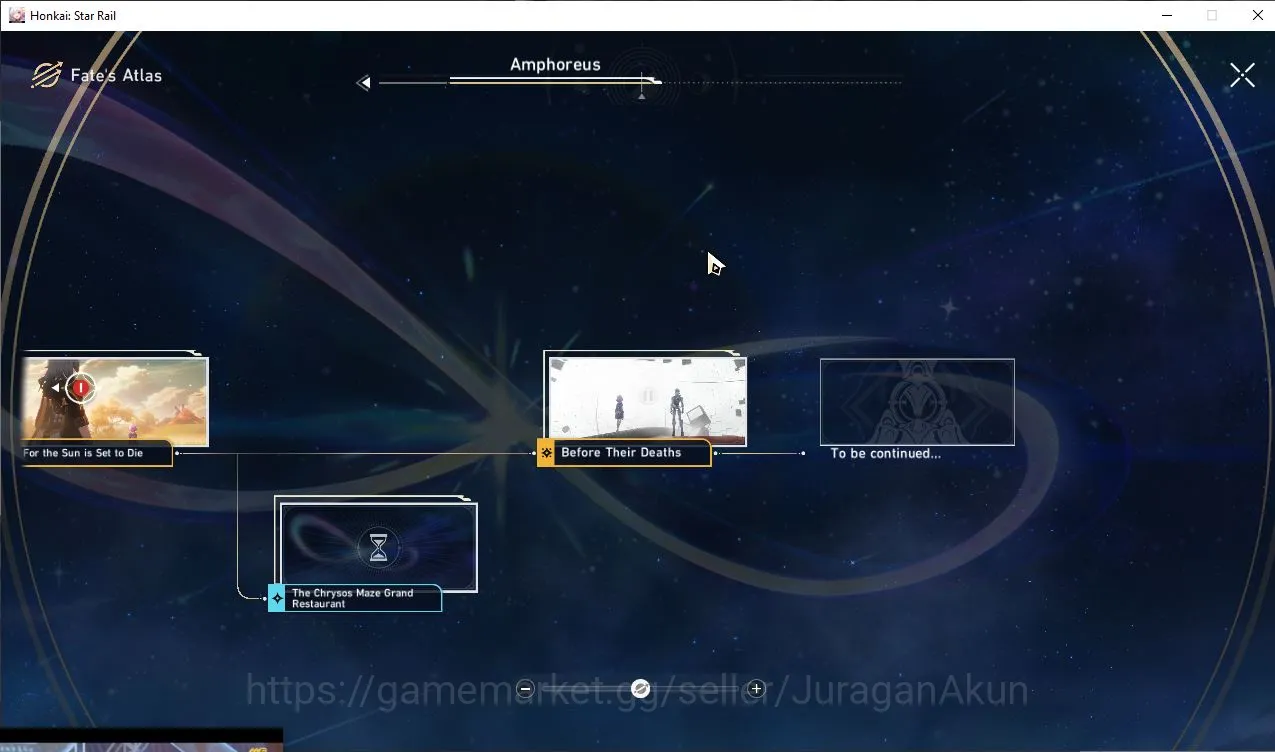
Task: Click the left arrow on Amphoreus timeline
Action: tap(363, 83)
